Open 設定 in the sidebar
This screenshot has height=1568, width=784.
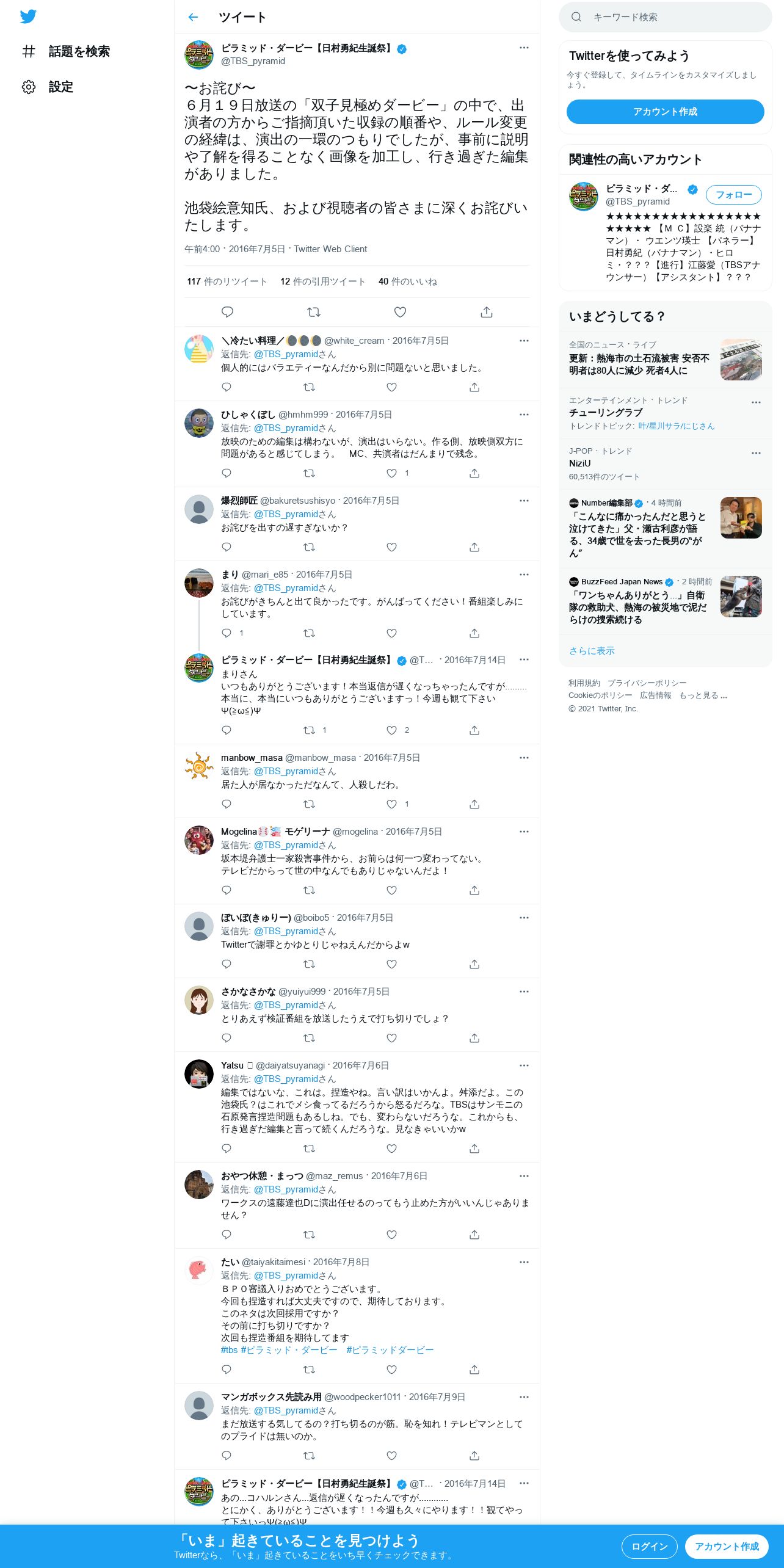point(48,87)
